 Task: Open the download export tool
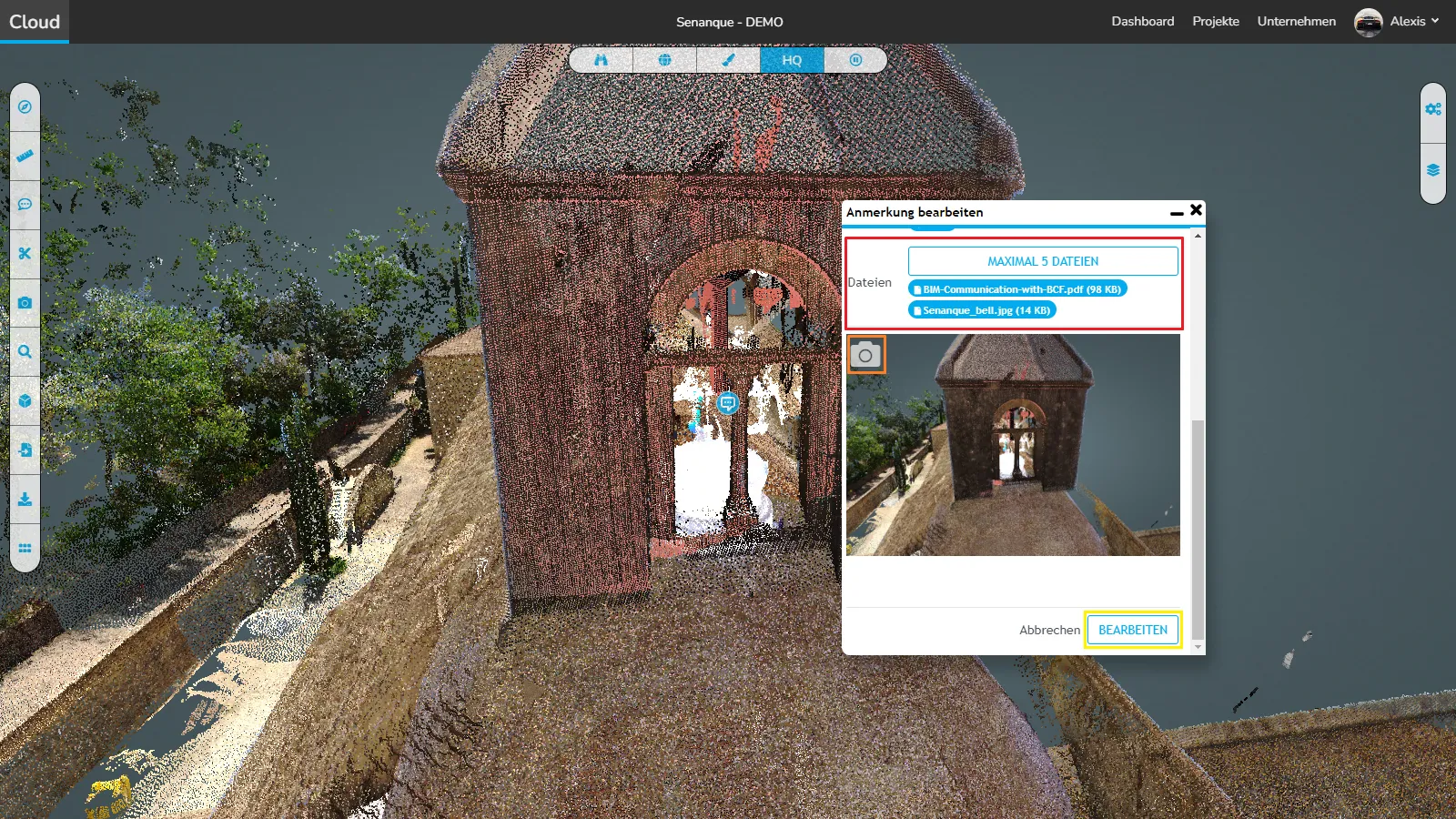click(25, 499)
